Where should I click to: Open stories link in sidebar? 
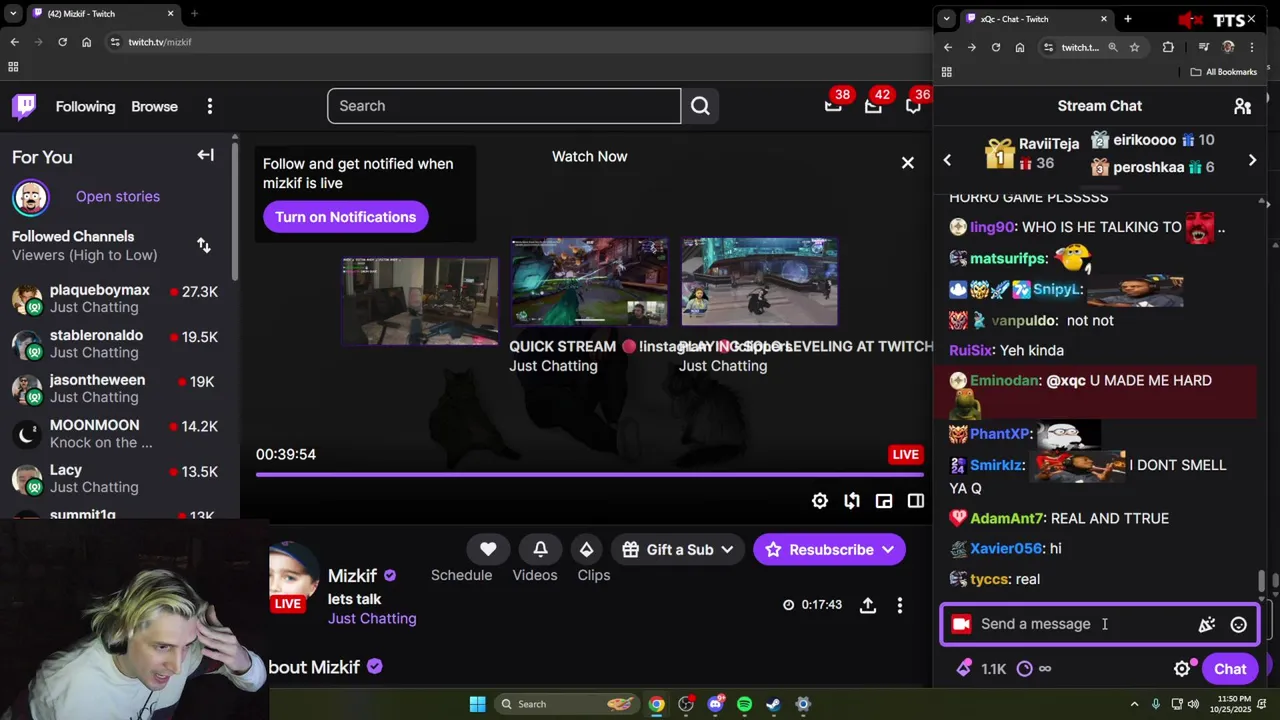click(x=118, y=196)
